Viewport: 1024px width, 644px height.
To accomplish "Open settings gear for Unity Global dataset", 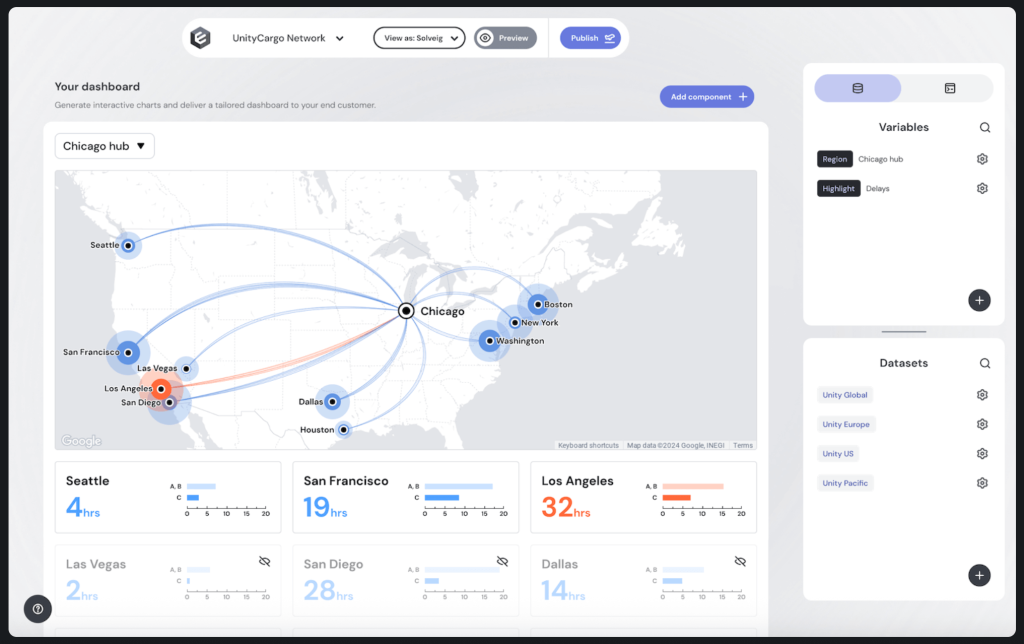I will coord(982,395).
